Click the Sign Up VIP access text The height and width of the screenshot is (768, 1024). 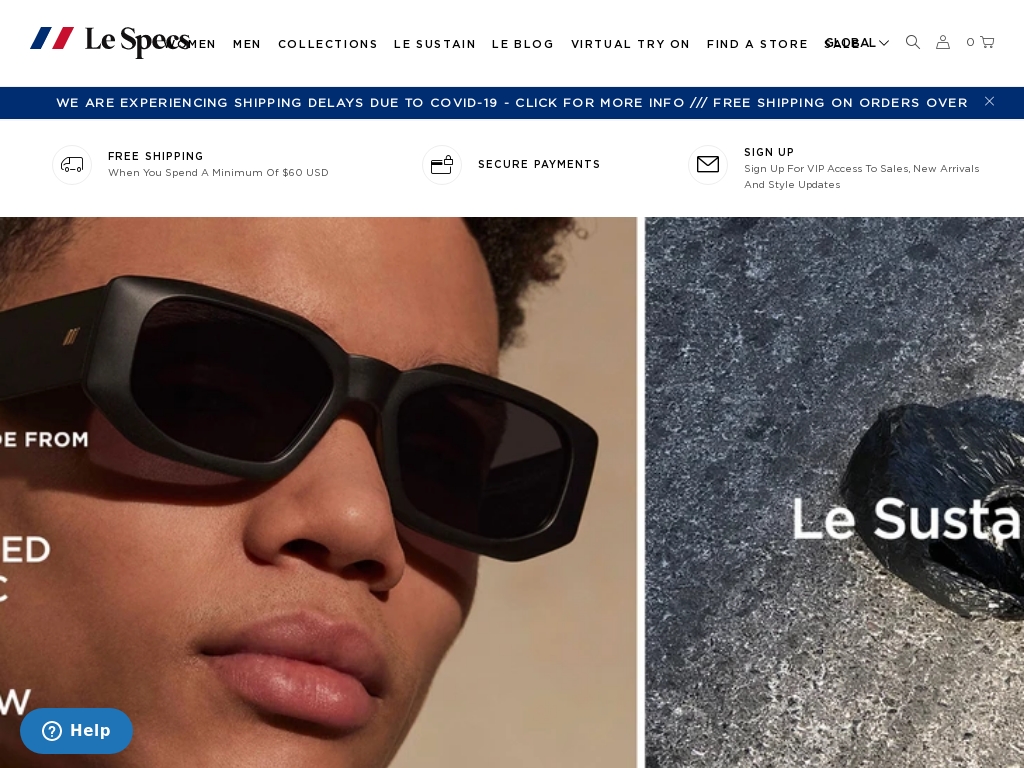click(861, 176)
